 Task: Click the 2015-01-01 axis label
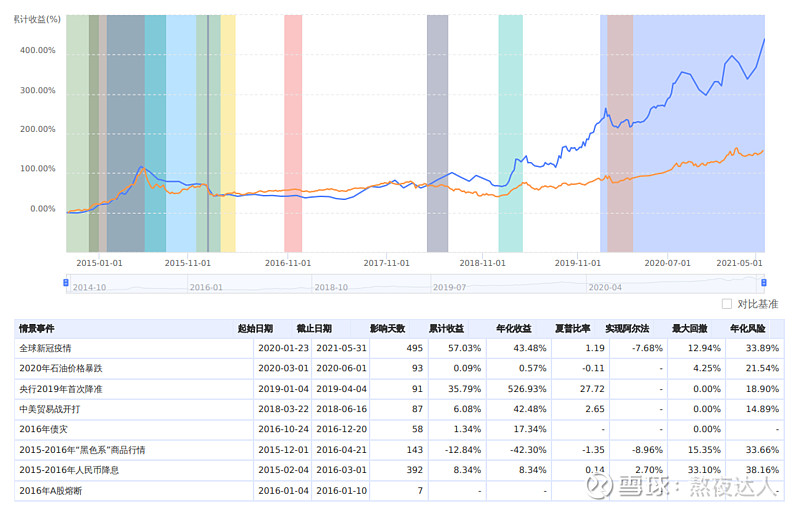(x=99, y=263)
